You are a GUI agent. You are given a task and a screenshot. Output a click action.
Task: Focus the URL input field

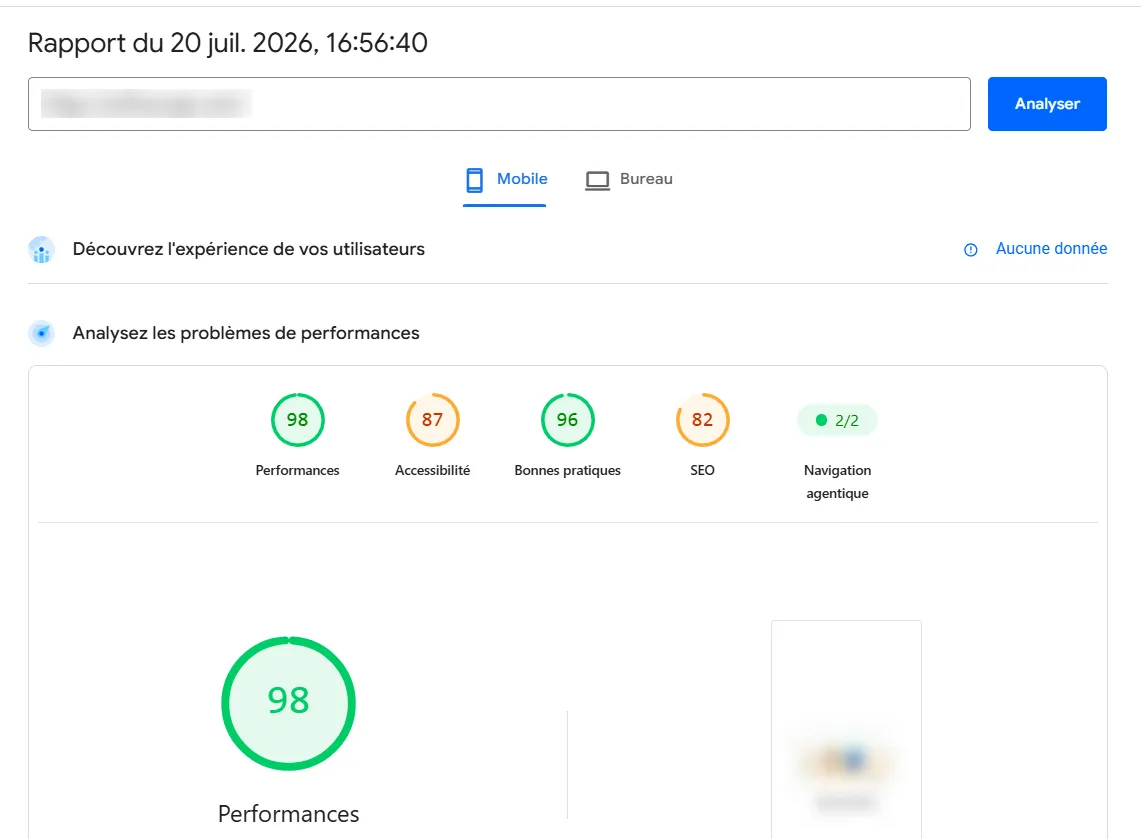499,104
